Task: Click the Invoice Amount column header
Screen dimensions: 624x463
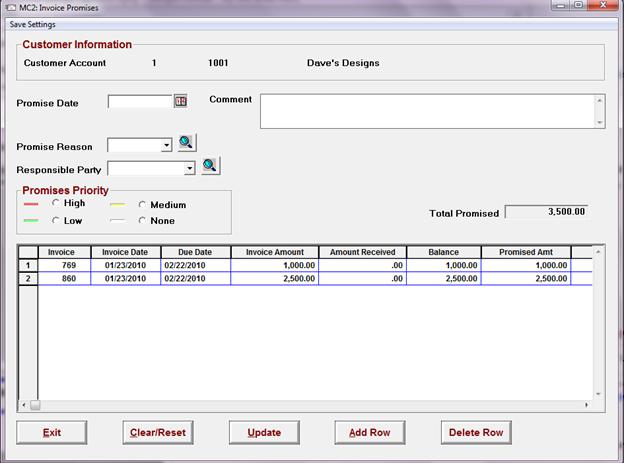Action: (x=275, y=252)
